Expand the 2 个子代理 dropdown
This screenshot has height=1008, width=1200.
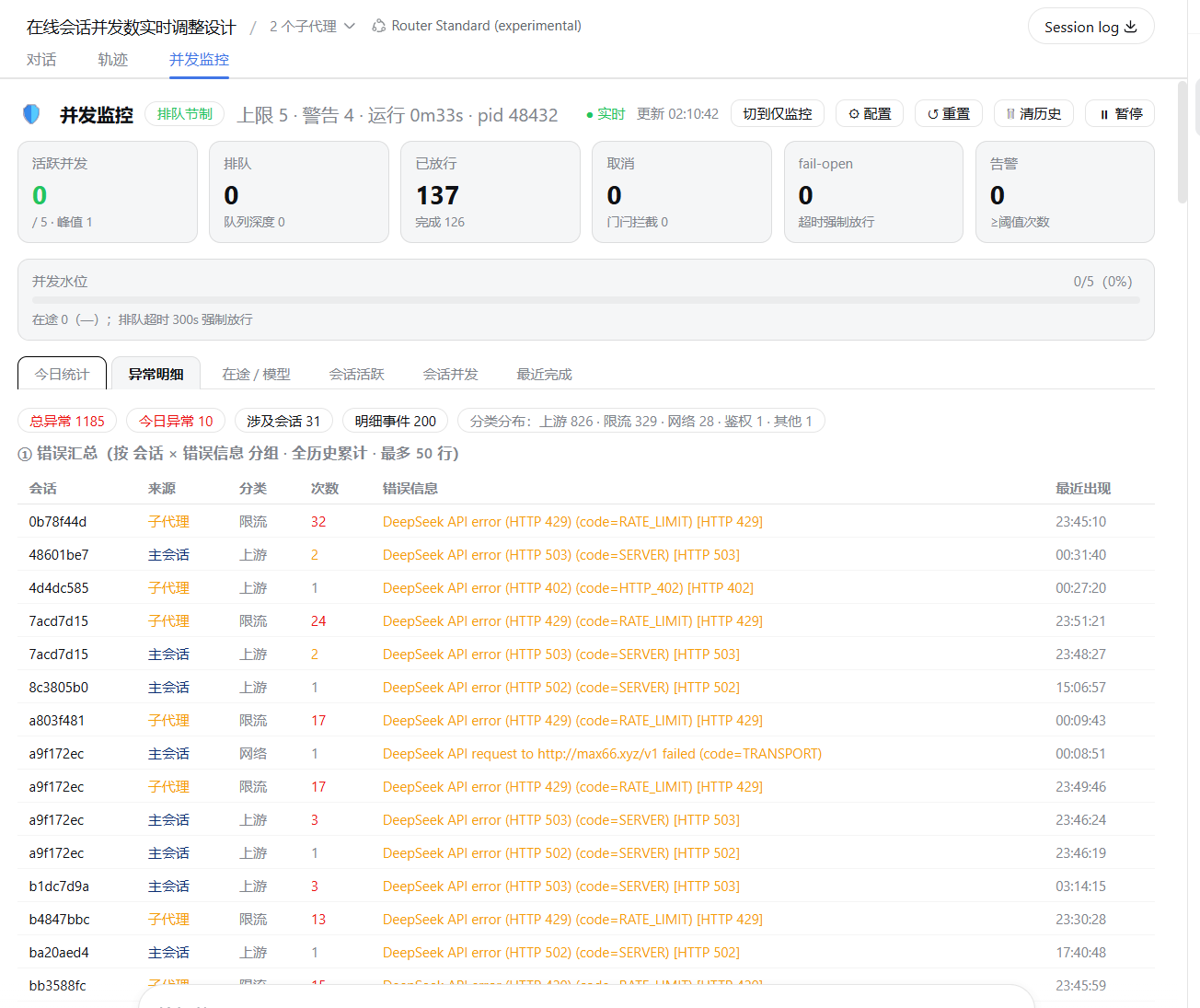[x=312, y=27]
